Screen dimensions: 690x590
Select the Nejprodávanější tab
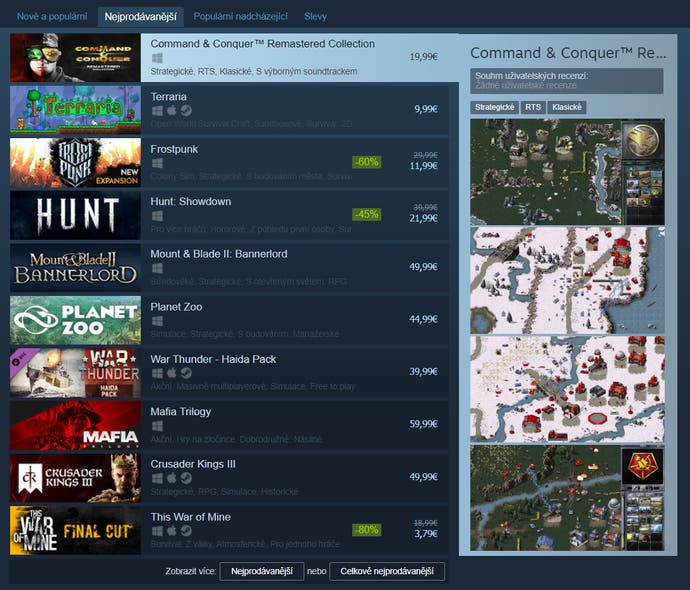140,17
